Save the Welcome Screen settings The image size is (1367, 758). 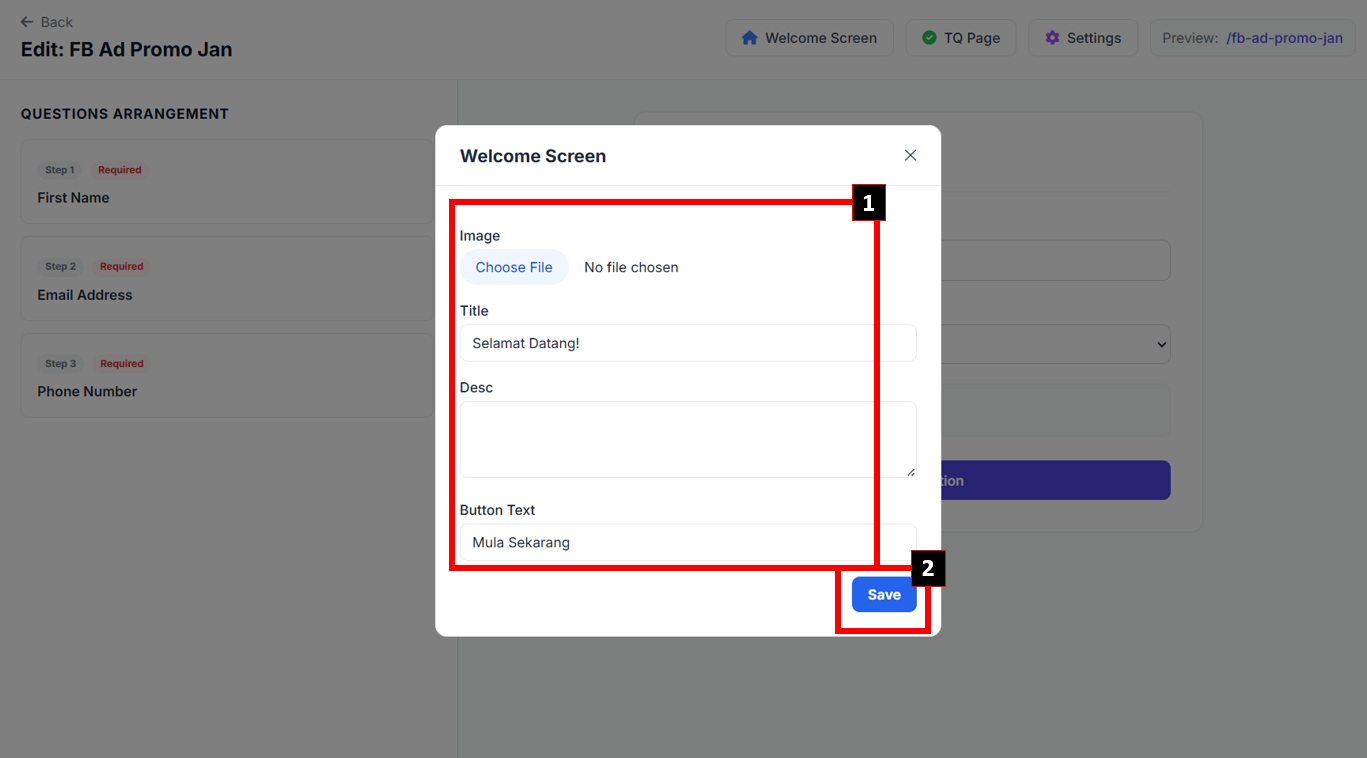pyautogui.click(x=884, y=594)
